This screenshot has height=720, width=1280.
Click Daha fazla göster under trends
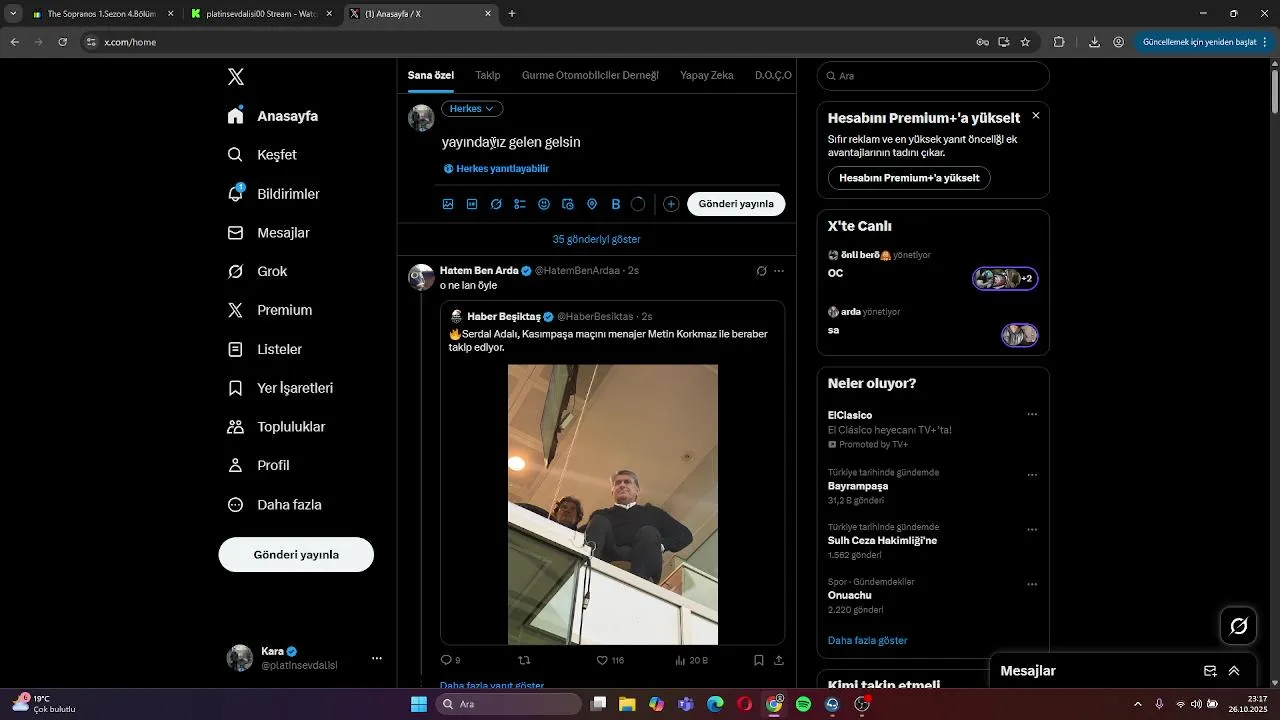click(x=868, y=640)
